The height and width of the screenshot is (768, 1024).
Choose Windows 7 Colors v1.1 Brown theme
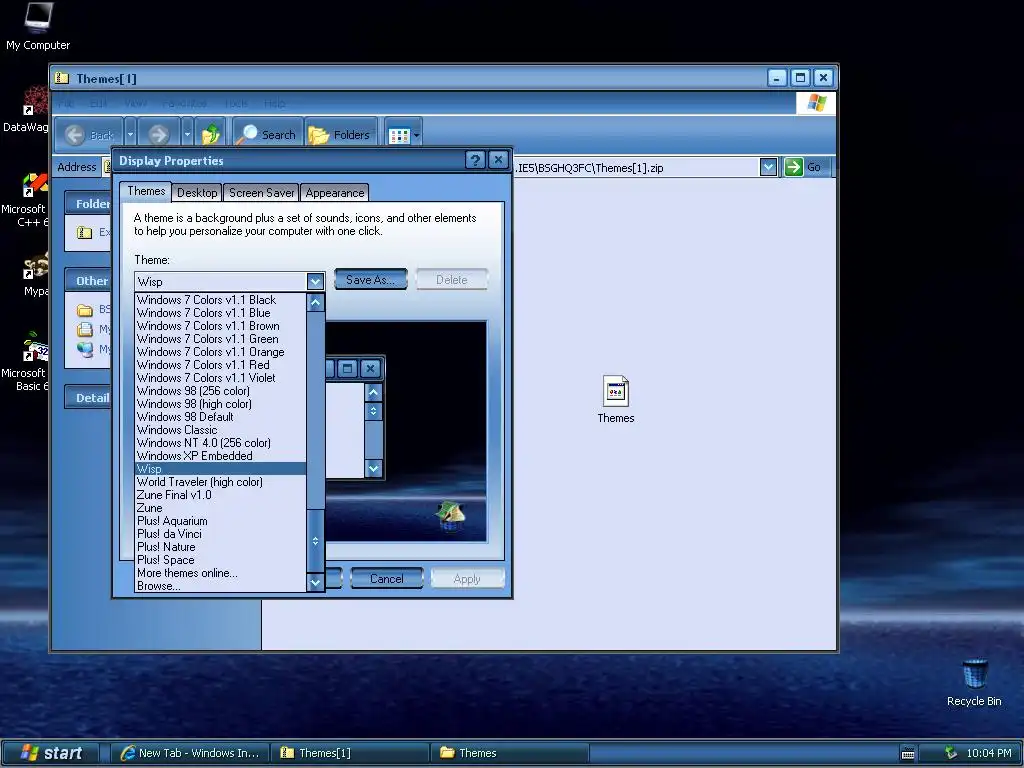coord(220,326)
